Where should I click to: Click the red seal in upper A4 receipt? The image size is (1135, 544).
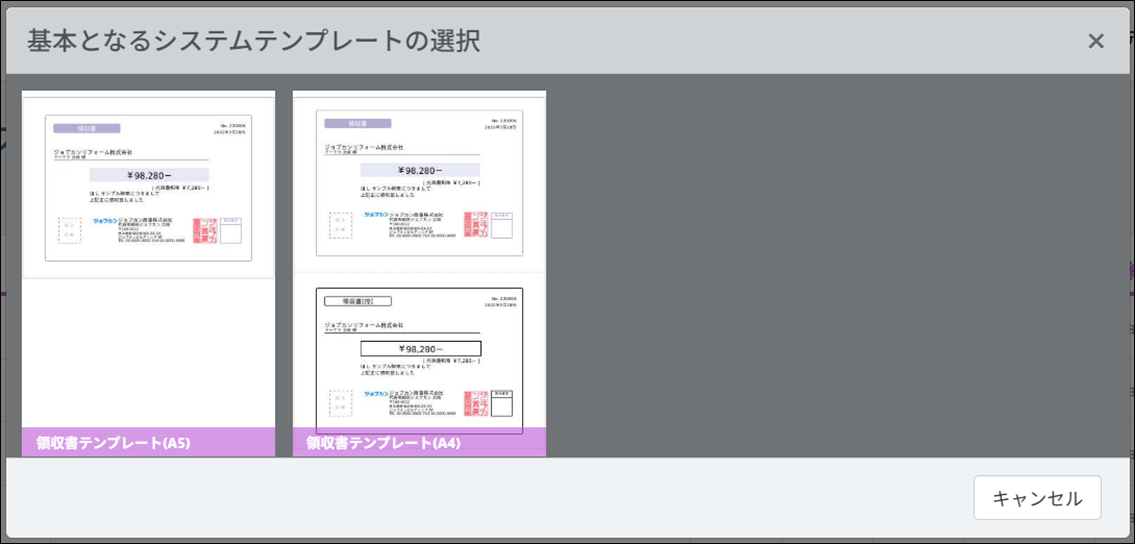tap(476, 226)
